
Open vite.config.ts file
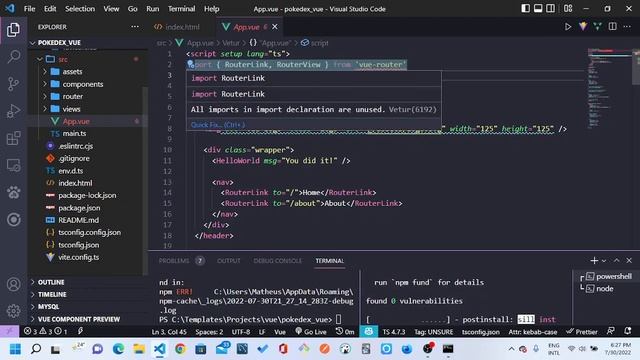pos(78,257)
